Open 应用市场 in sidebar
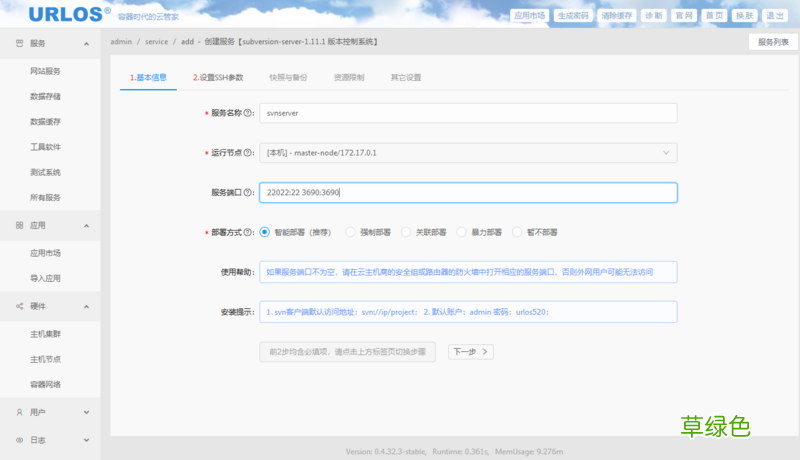800x460 pixels. (45, 253)
